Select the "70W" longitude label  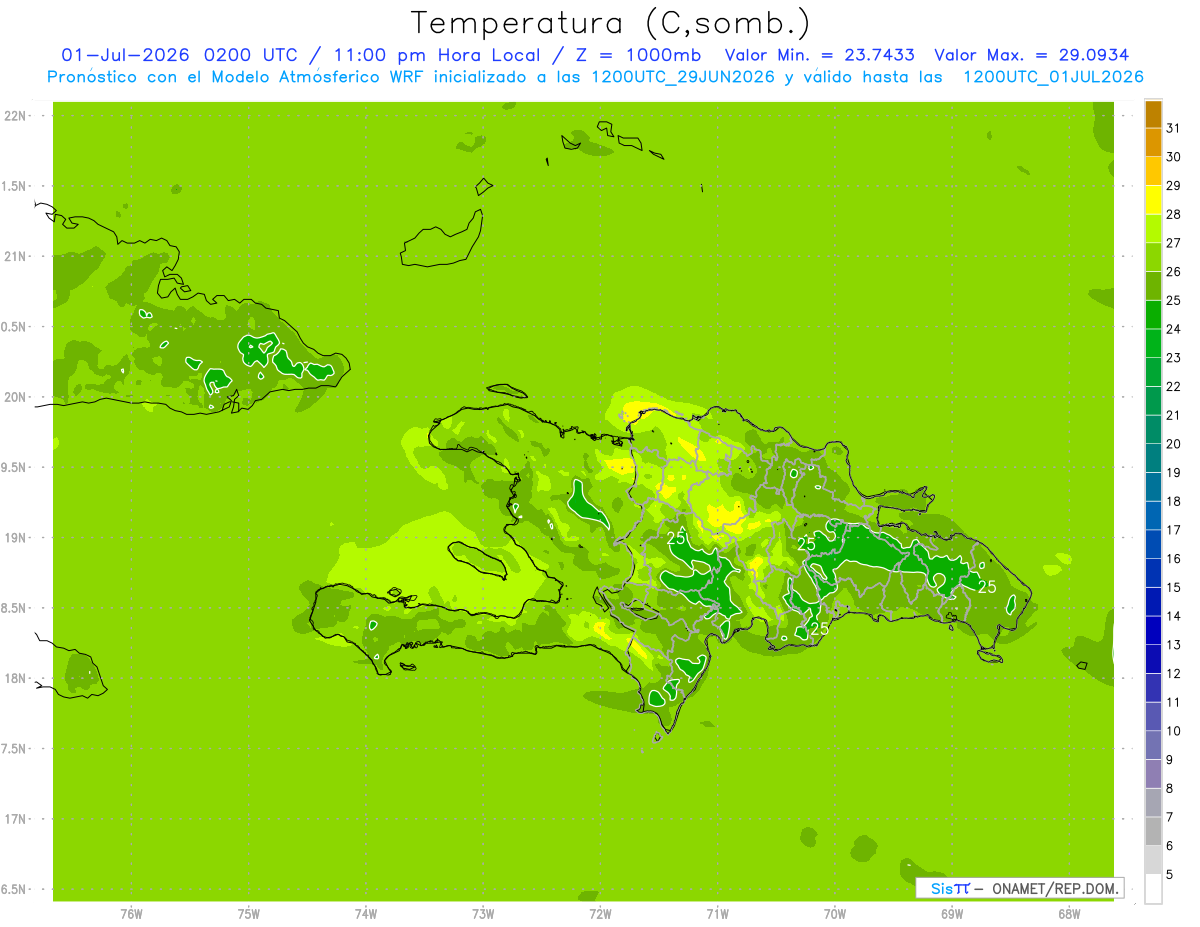coord(835,913)
